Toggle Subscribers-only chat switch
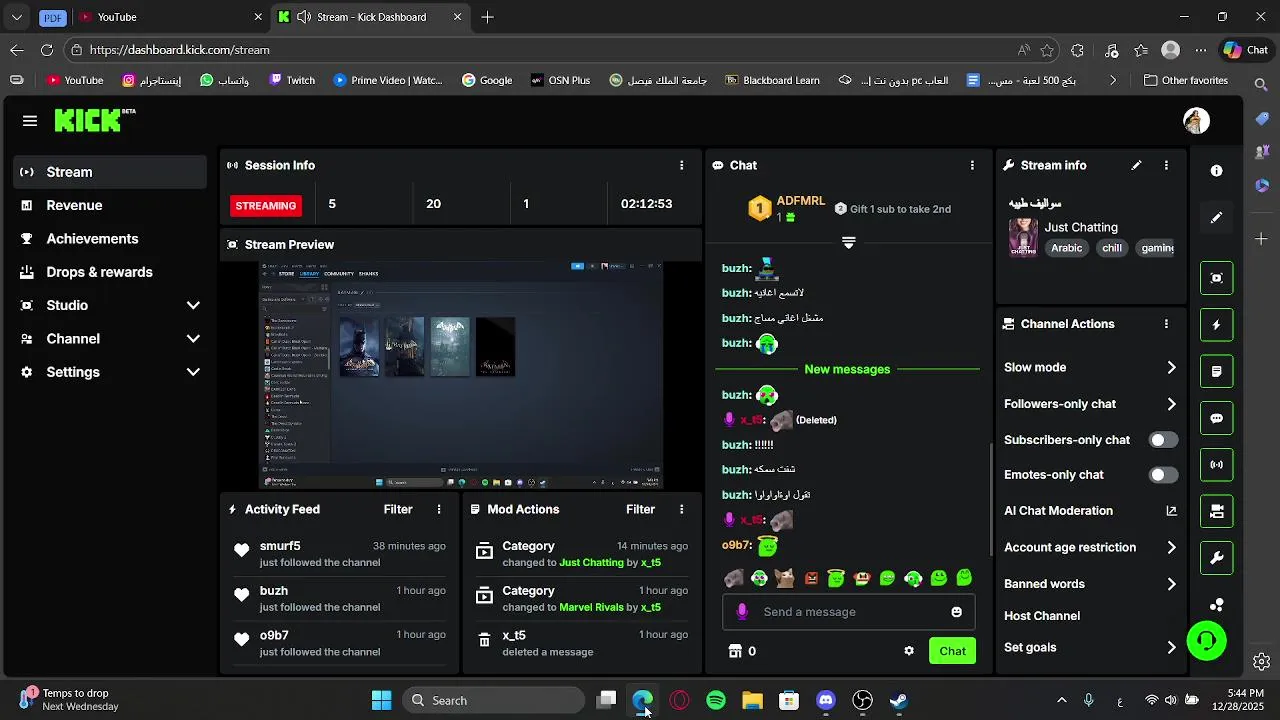 1163,440
